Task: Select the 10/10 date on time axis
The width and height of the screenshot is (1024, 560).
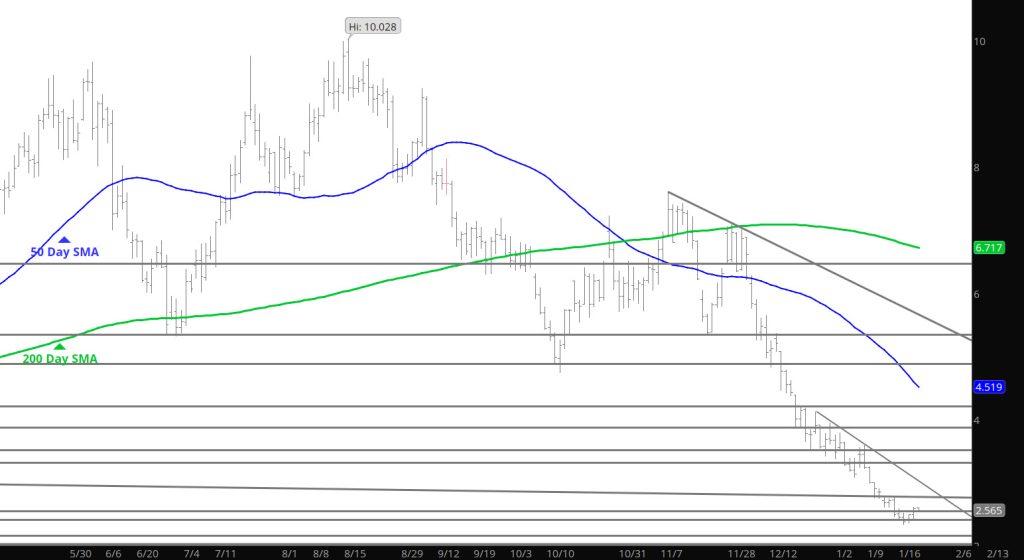Action: (x=556, y=552)
